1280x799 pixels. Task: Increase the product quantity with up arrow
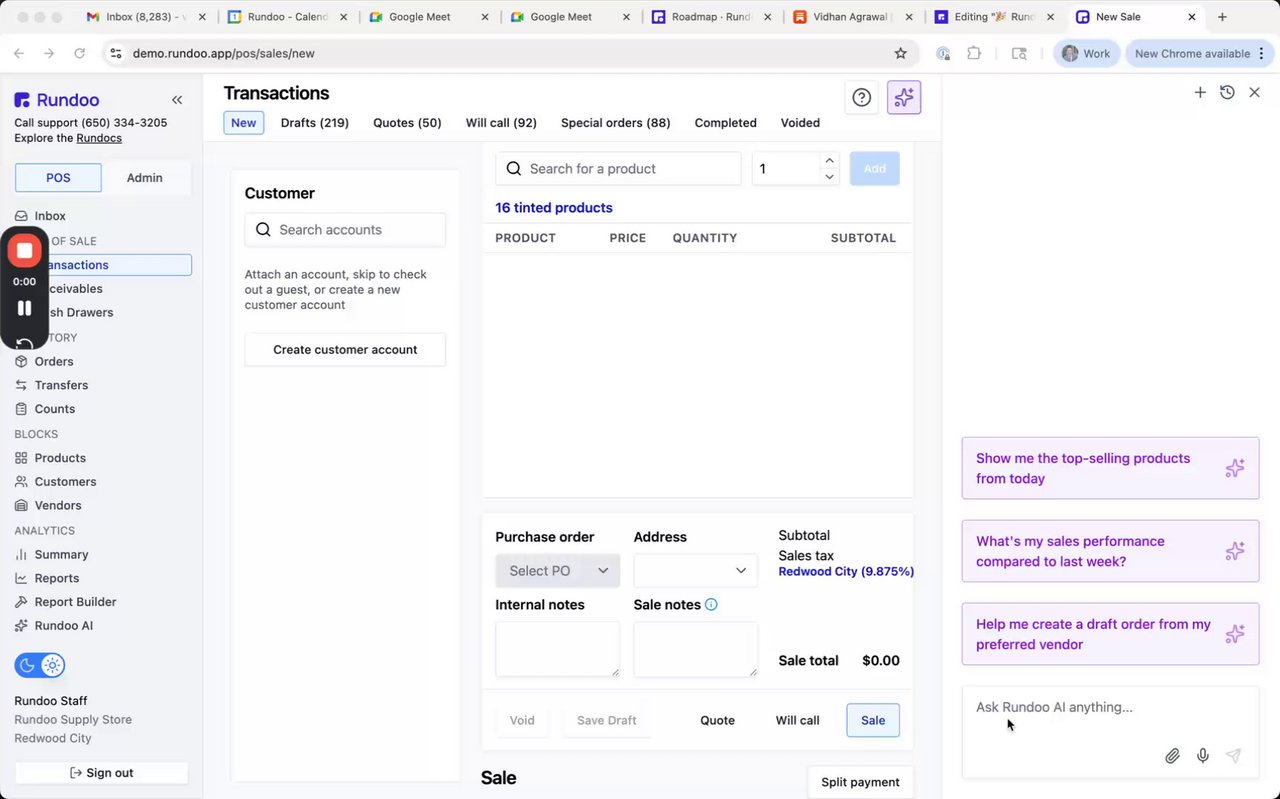[x=829, y=161]
